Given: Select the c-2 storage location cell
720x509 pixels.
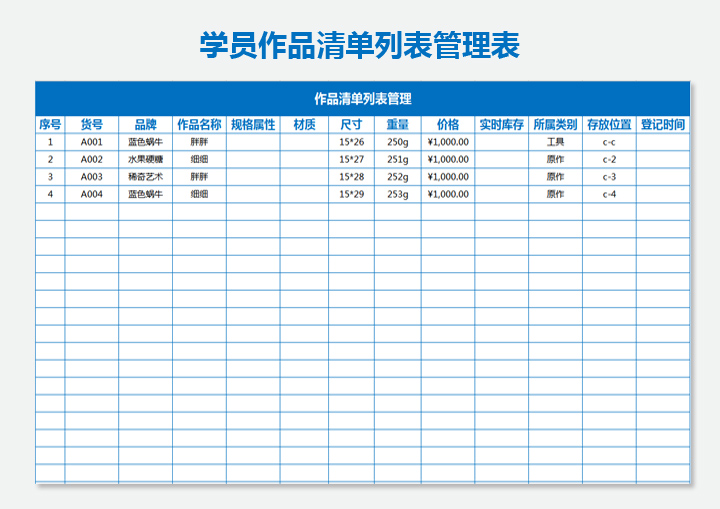Looking at the screenshot, I should (609, 159).
